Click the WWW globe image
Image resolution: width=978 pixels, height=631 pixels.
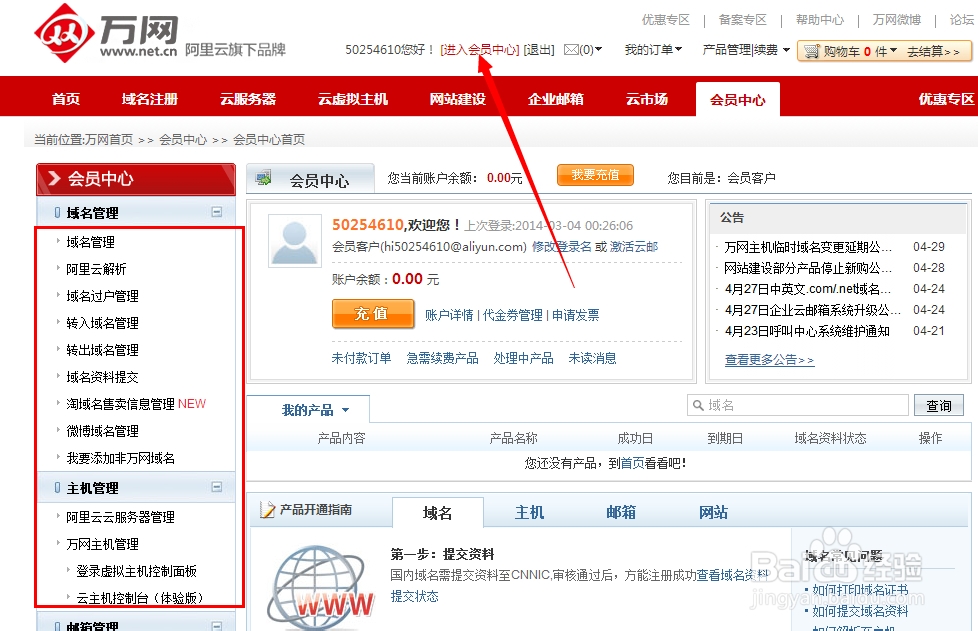pyautogui.click(x=320, y=587)
